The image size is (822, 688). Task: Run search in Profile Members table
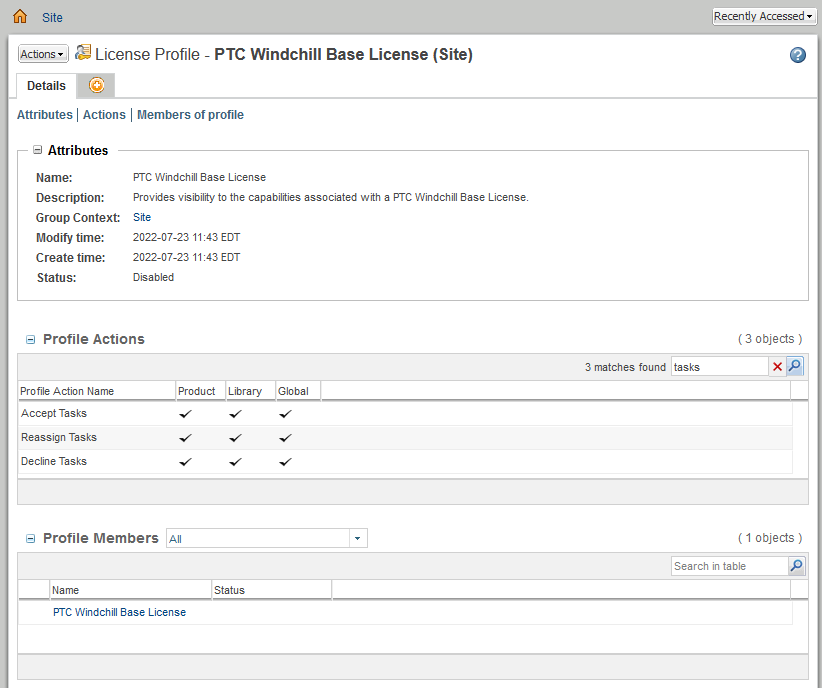797,565
